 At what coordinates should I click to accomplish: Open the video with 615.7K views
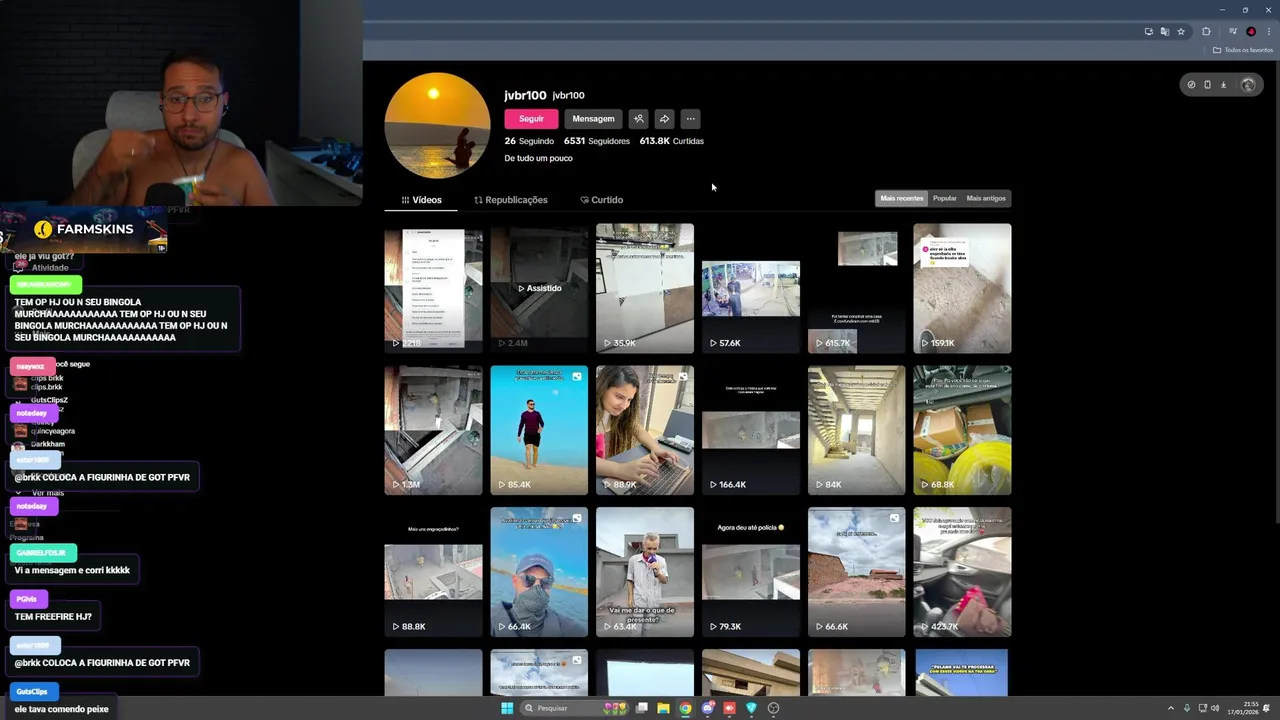tap(857, 288)
